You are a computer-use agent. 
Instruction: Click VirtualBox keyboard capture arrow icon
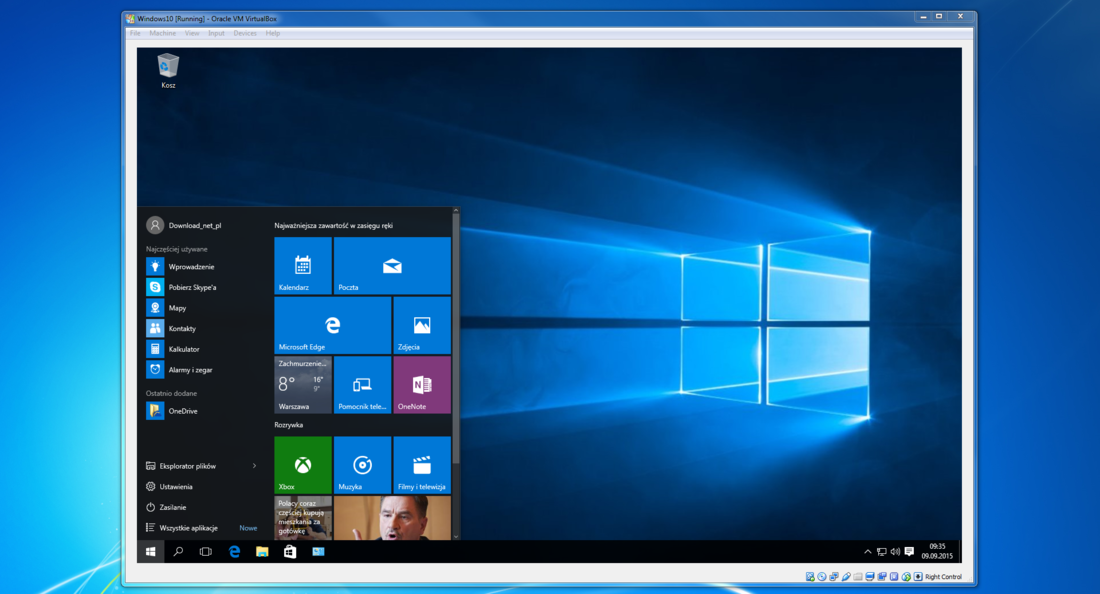coord(918,576)
